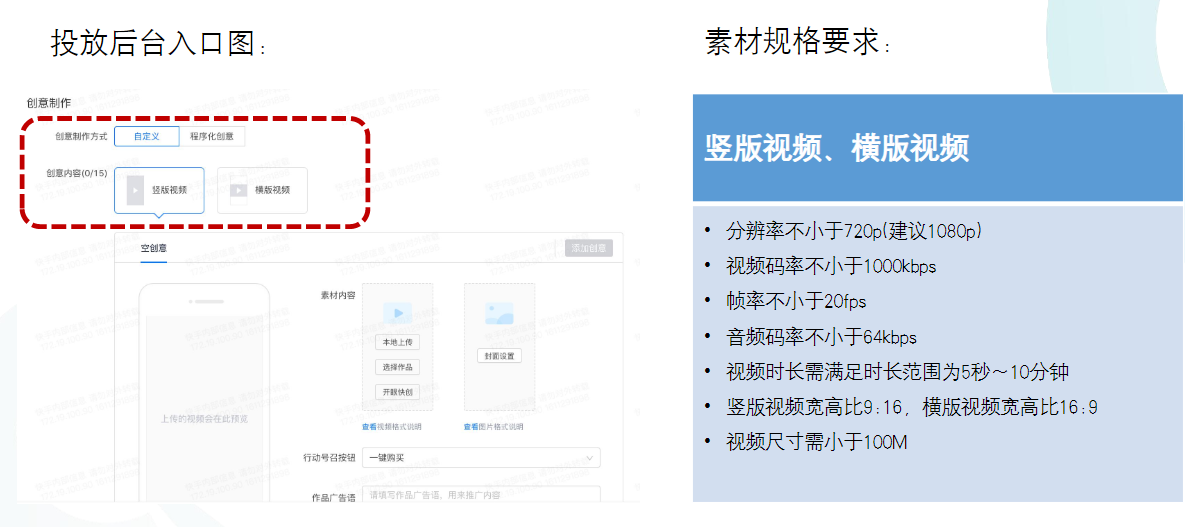Screen dimensions: 1185x527
Task: Open the 查看图片格式说明 link
Action: click(x=493, y=427)
